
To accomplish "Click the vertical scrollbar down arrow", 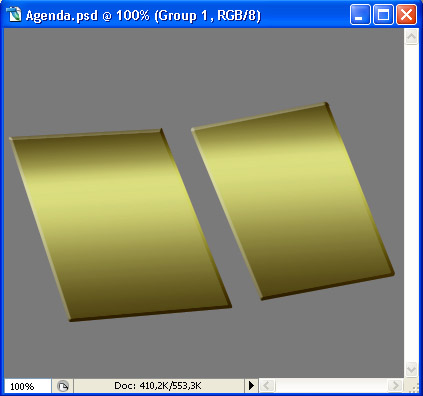I will pos(411,369).
